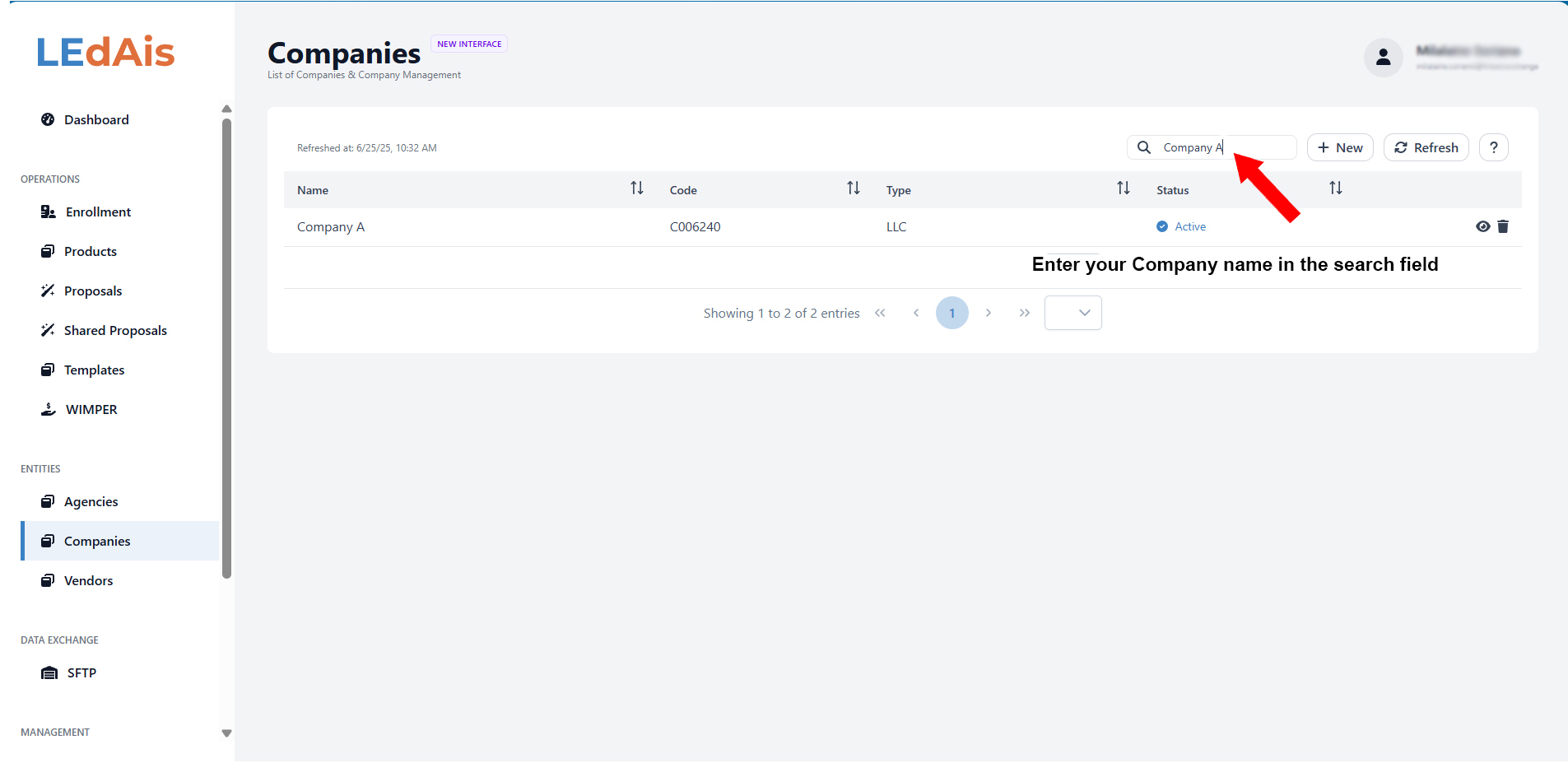Click the Refreshed at timestamp text

point(367,148)
